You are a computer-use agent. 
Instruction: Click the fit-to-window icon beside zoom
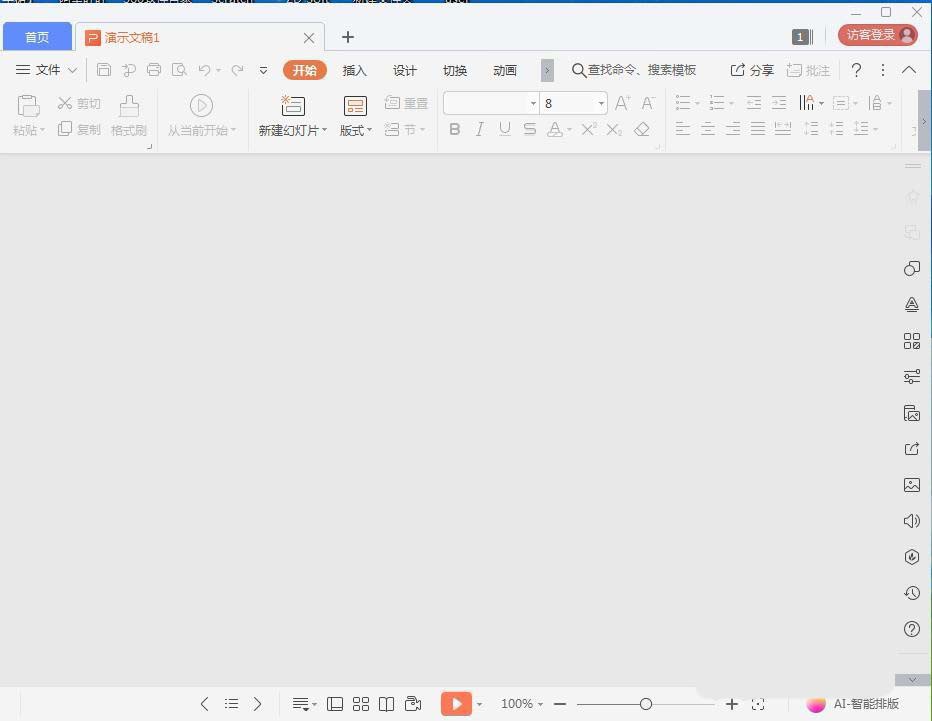click(758, 704)
